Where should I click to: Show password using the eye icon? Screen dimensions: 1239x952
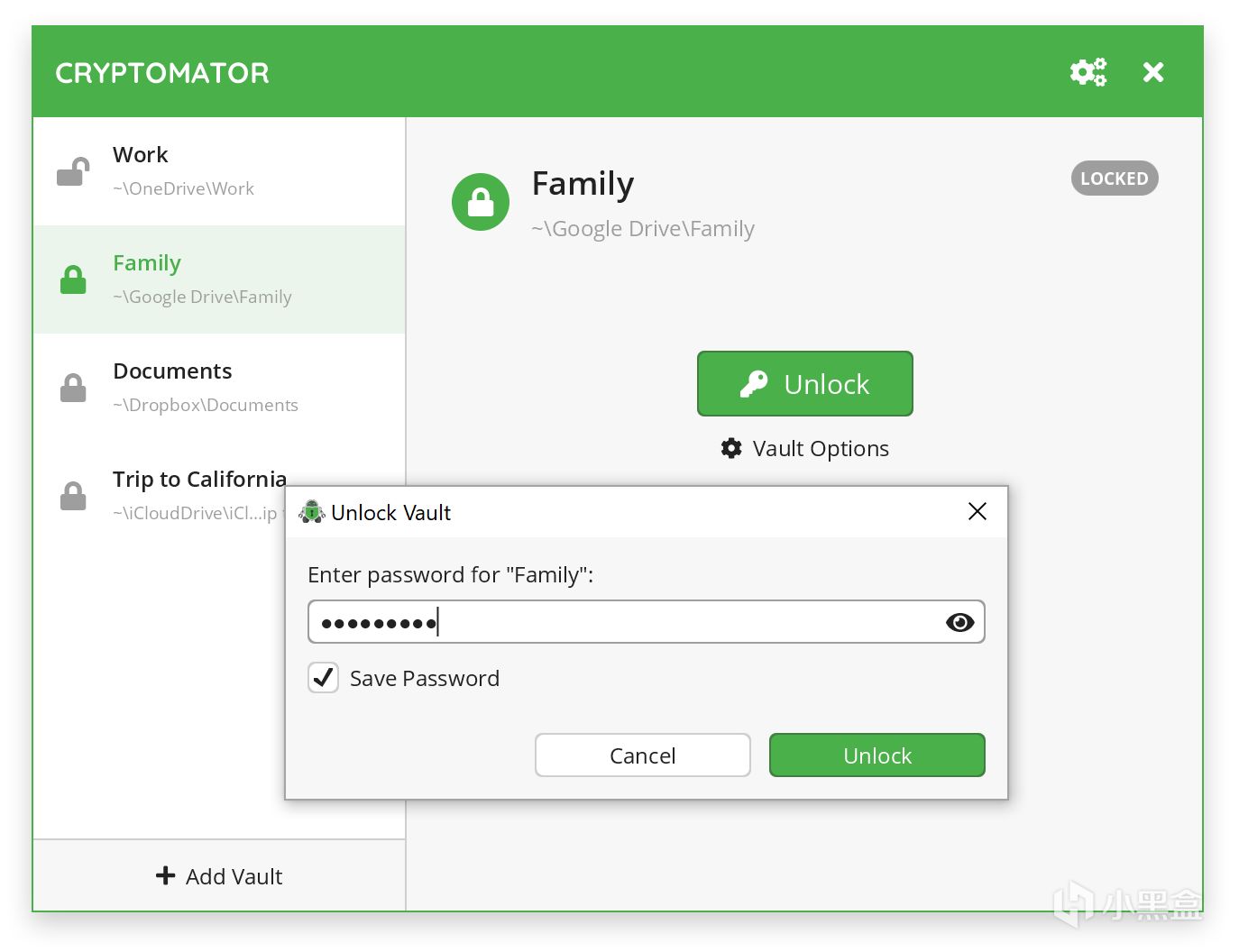click(959, 622)
